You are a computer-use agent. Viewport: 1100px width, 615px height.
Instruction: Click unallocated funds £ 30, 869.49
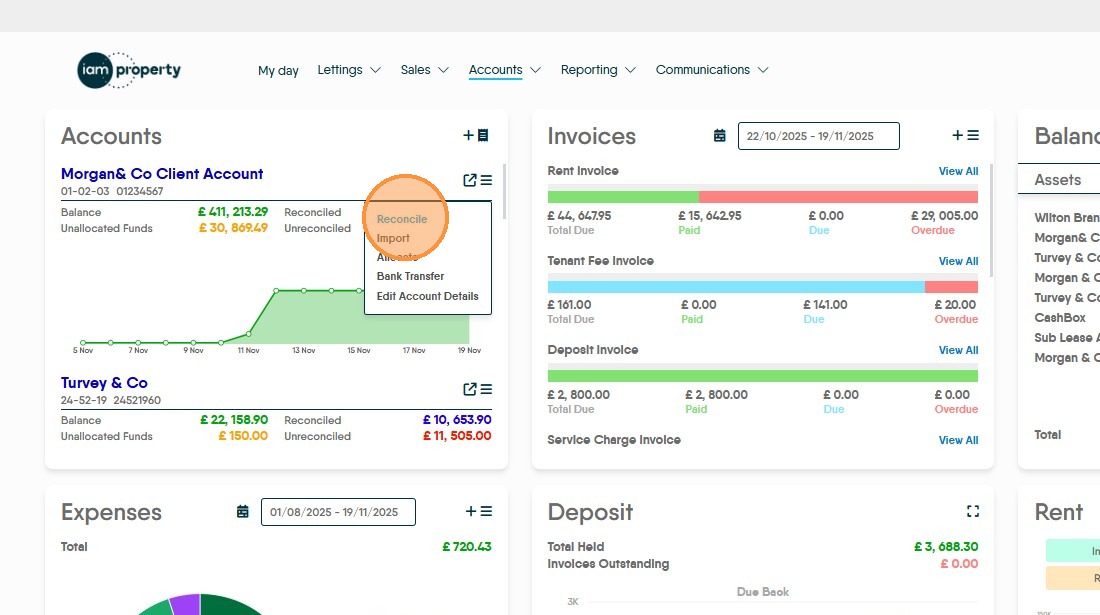233,228
